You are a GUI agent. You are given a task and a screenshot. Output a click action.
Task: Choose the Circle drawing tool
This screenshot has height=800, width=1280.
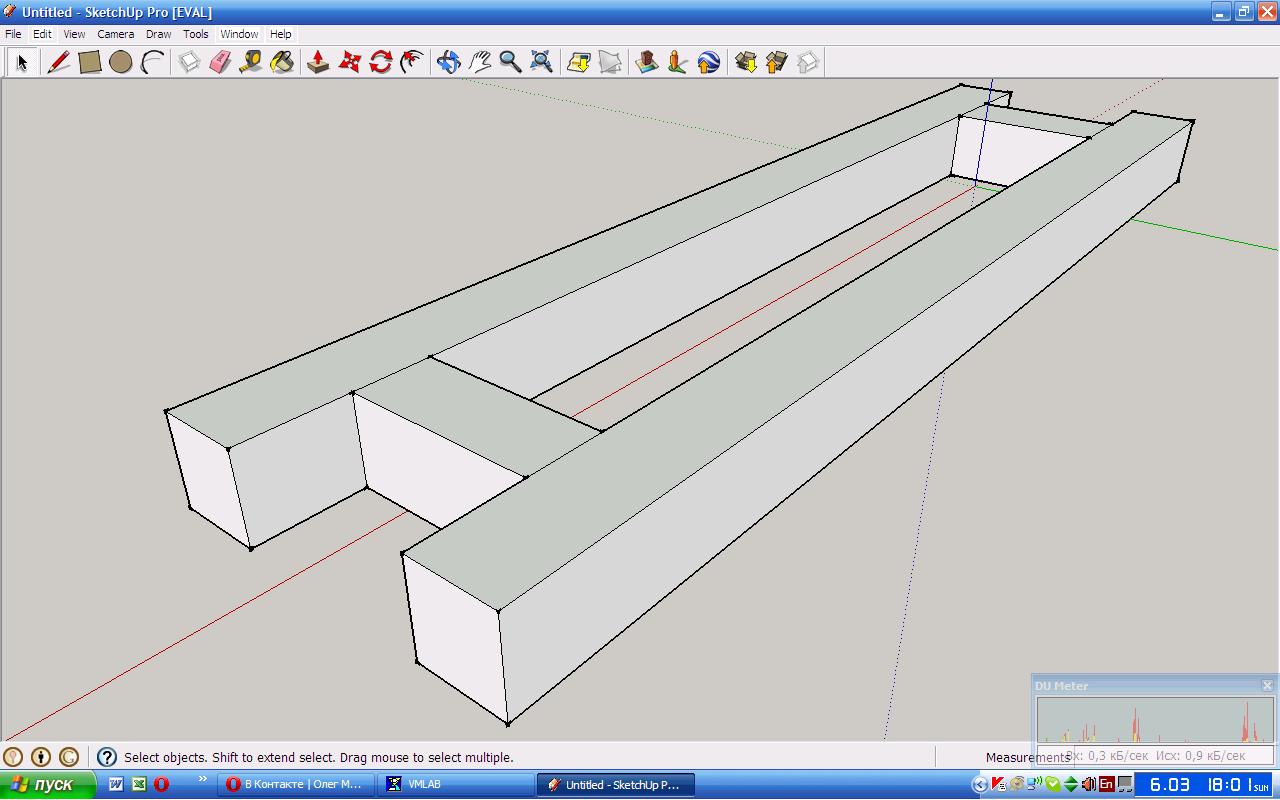click(121, 62)
